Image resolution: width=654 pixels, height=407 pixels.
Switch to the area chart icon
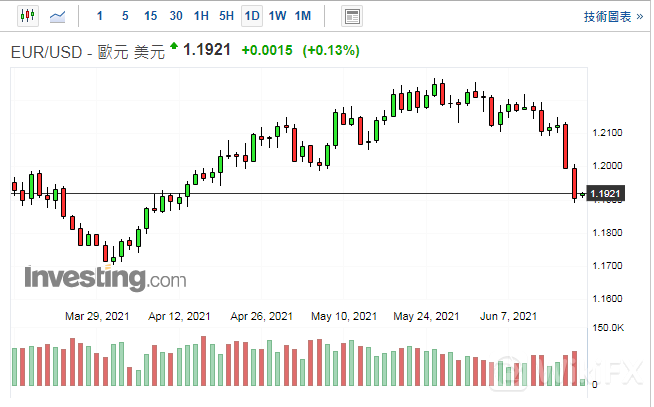[59, 16]
